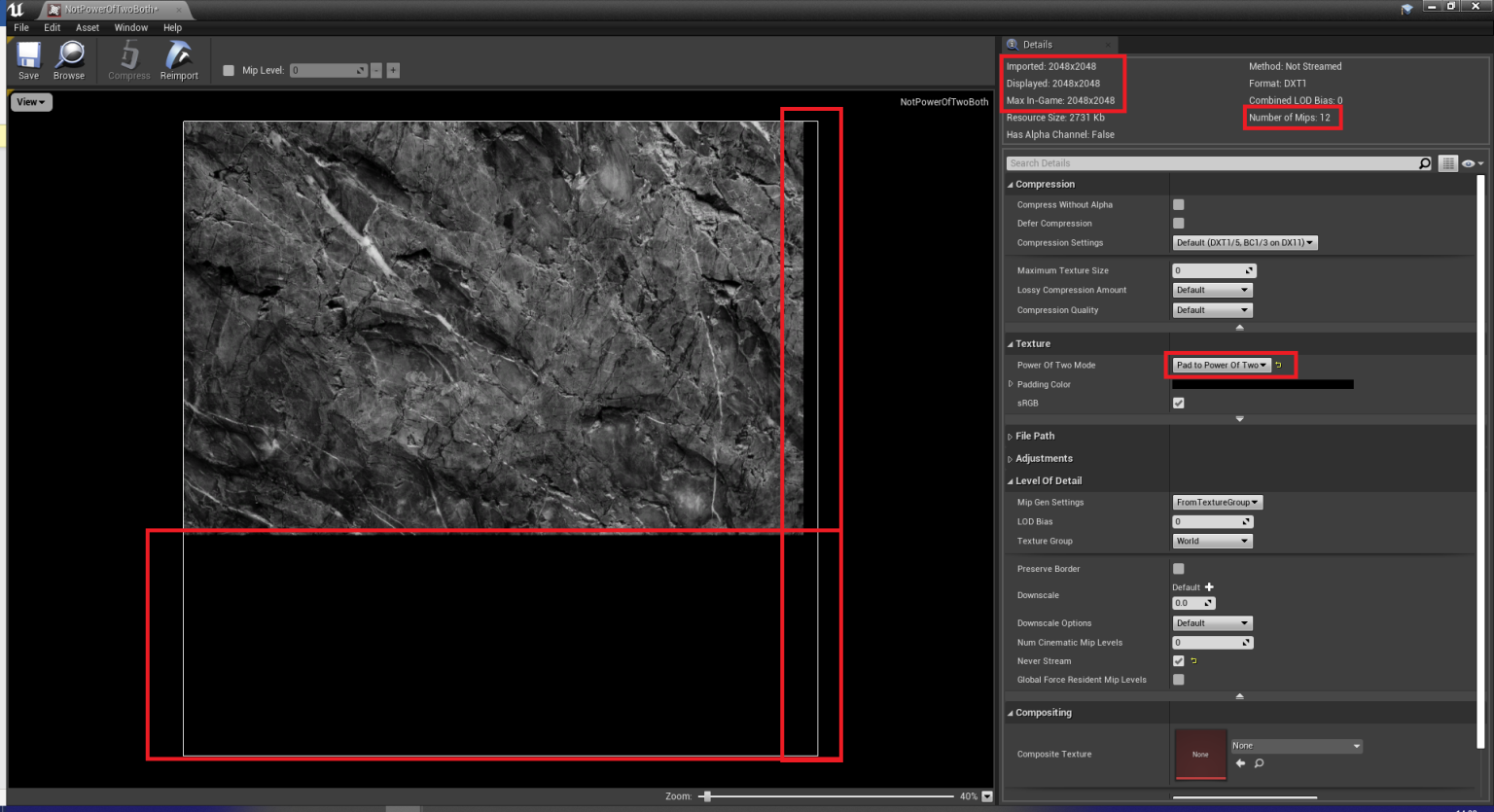Click the Reimport texture icon
The image size is (1494, 812).
click(x=179, y=60)
